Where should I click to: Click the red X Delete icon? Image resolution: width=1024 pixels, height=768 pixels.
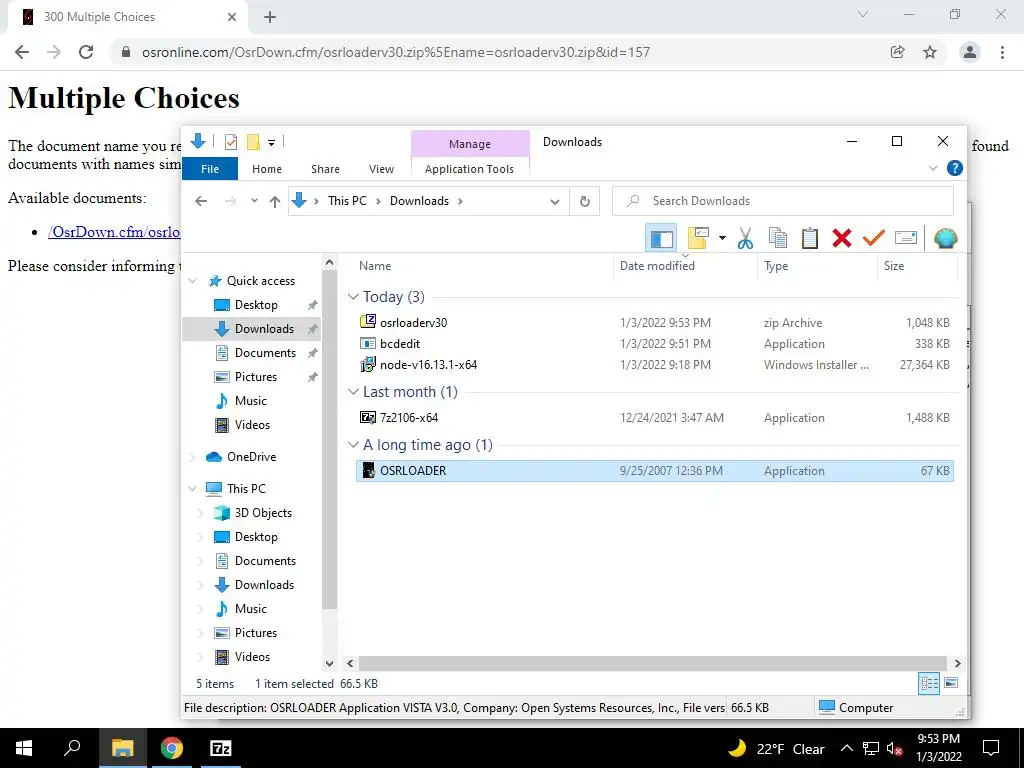click(x=842, y=238)
